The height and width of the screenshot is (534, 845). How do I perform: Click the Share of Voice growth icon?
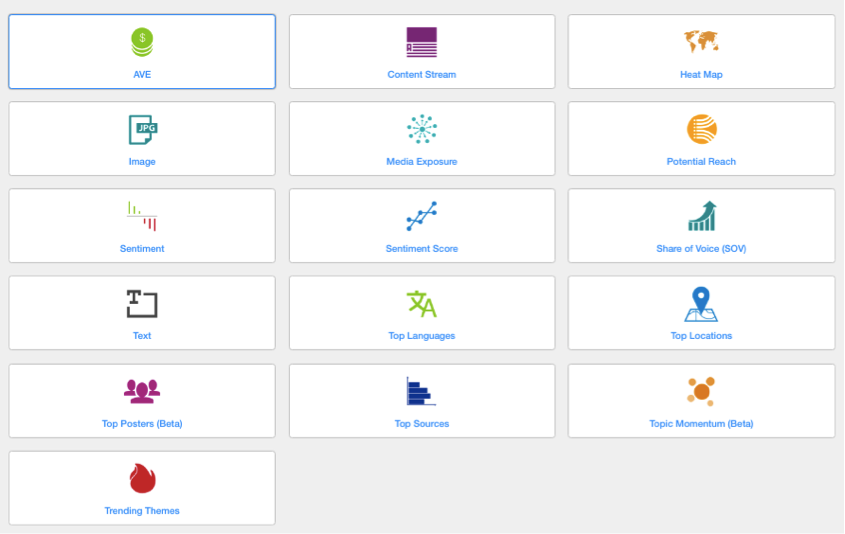(x=701, y=216)
